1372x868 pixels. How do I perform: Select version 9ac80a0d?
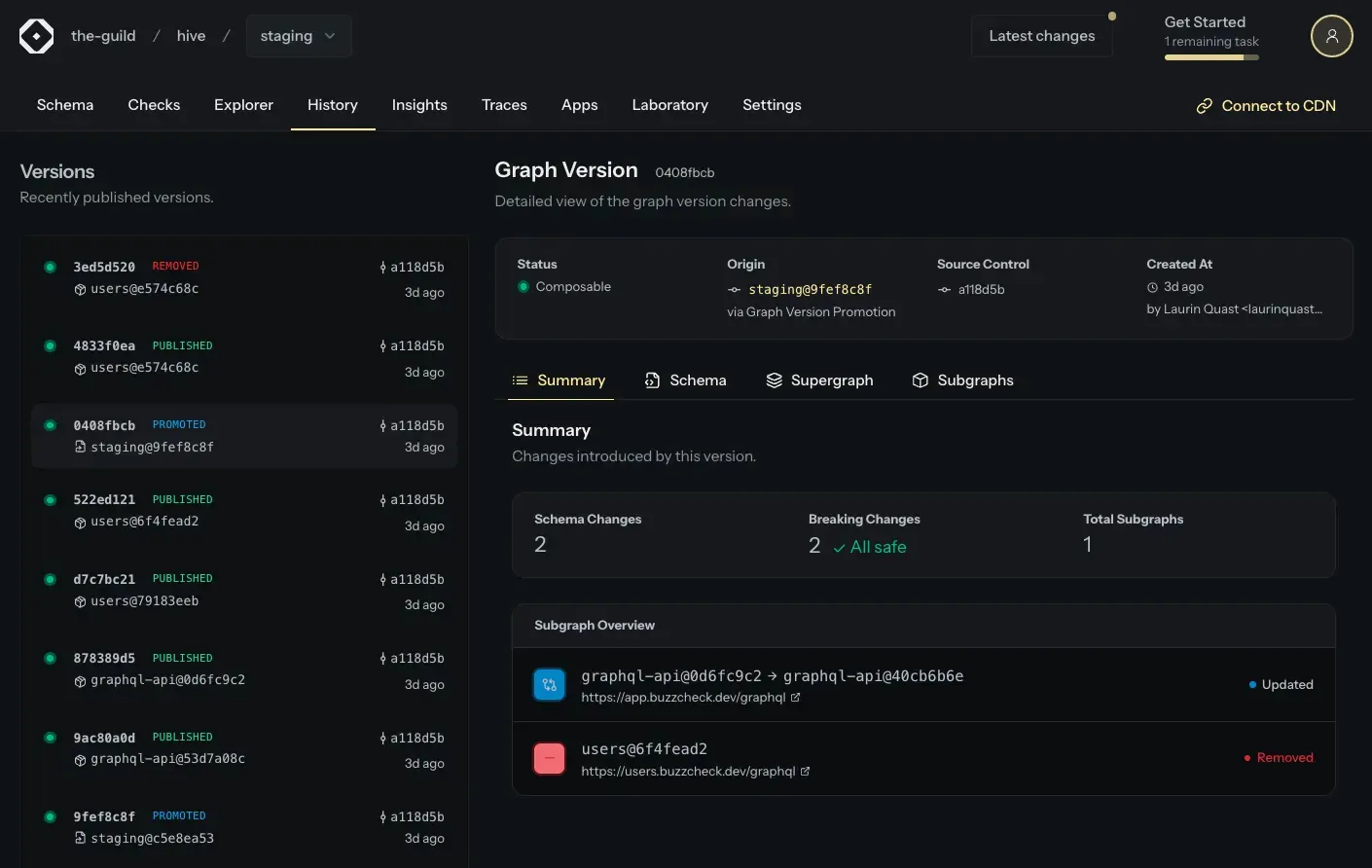(244, 750)
